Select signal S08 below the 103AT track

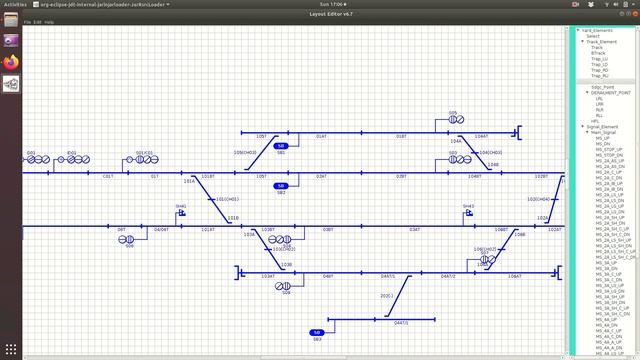[282, 286]
